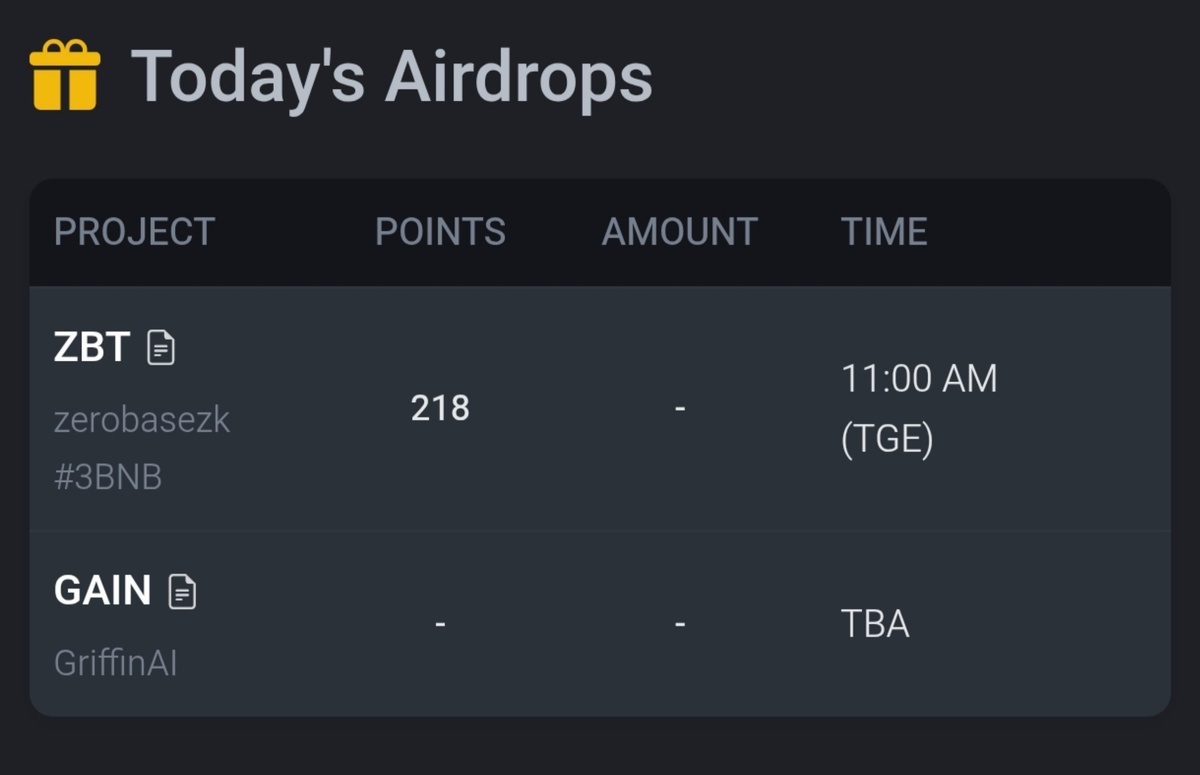This screenshot has width=1200, height=775.
Task: Click the amount dash in ZBT row
Action: click(x=680, y=408)
